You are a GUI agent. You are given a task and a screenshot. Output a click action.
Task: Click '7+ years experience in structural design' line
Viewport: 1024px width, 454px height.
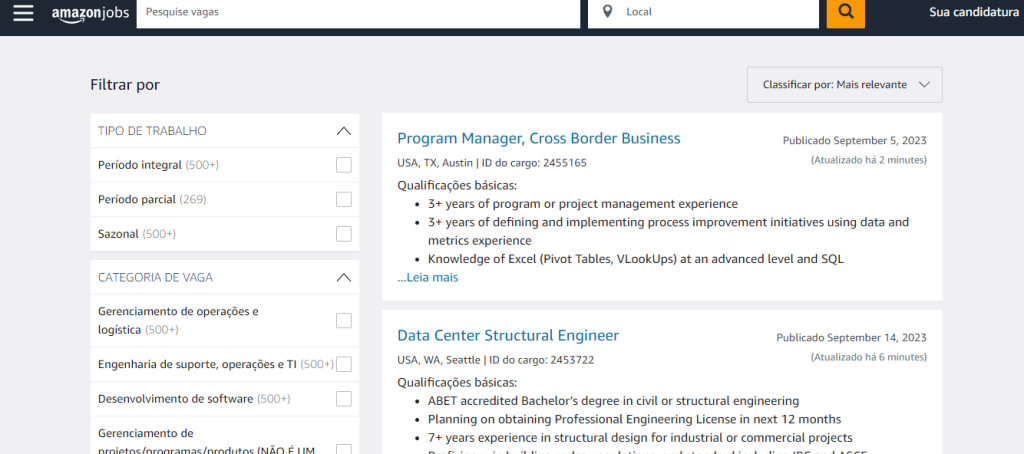pos(640,438)
